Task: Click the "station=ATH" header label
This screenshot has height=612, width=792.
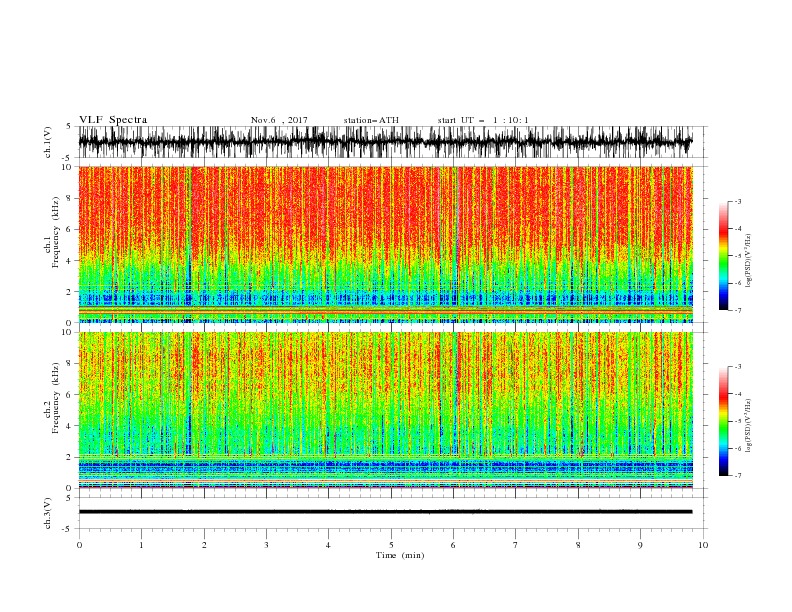Action: [371, 120]
